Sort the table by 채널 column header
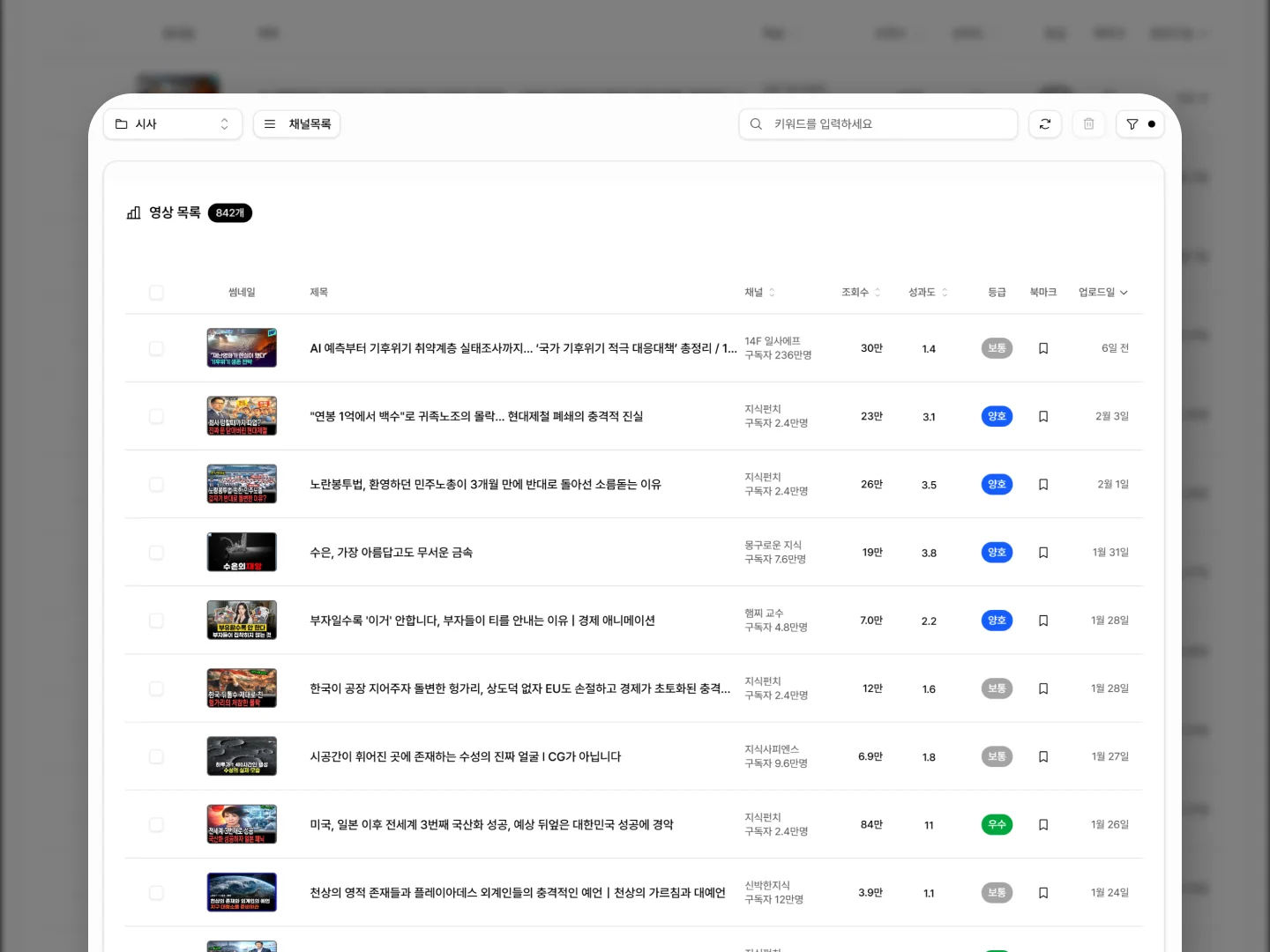The width and height of the screenshot is (1270, 952). coord(759,293)
